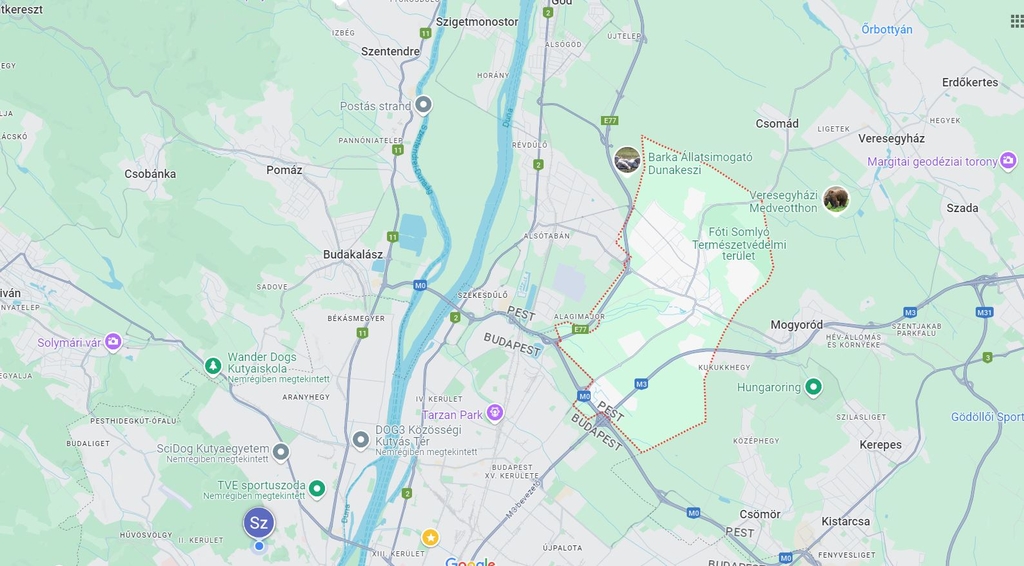Viewport: 1024px width, 566px height.
Task: Click the Gödöllői Sport label
Action: [987, 417]
